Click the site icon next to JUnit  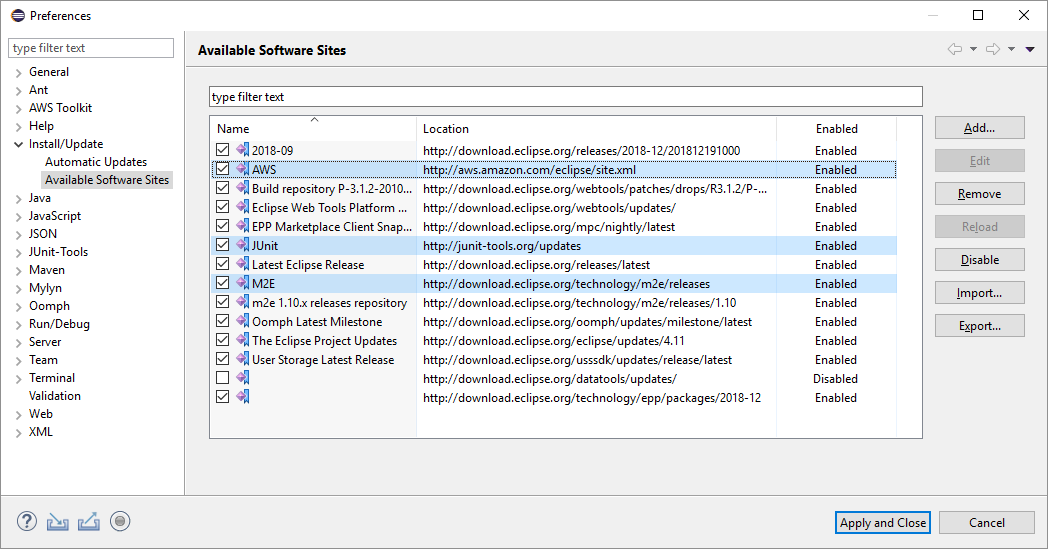pos(242,246)
